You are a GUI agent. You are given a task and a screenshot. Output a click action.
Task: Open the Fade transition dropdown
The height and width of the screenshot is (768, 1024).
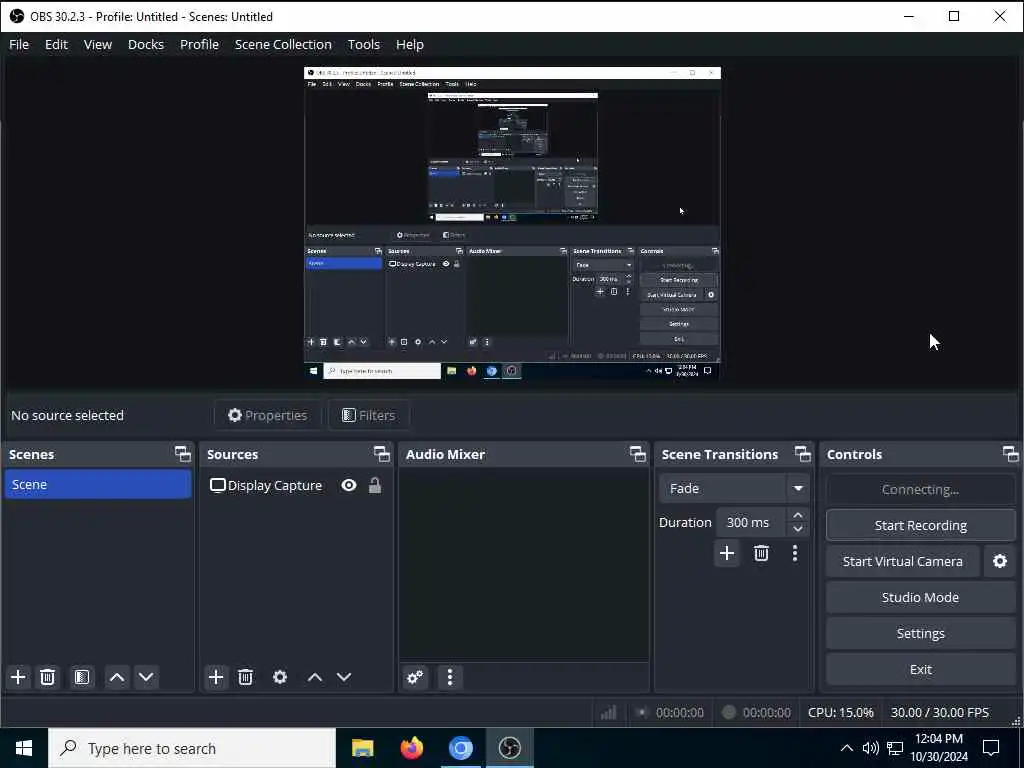pyautogui.click(x=798, y=488)
